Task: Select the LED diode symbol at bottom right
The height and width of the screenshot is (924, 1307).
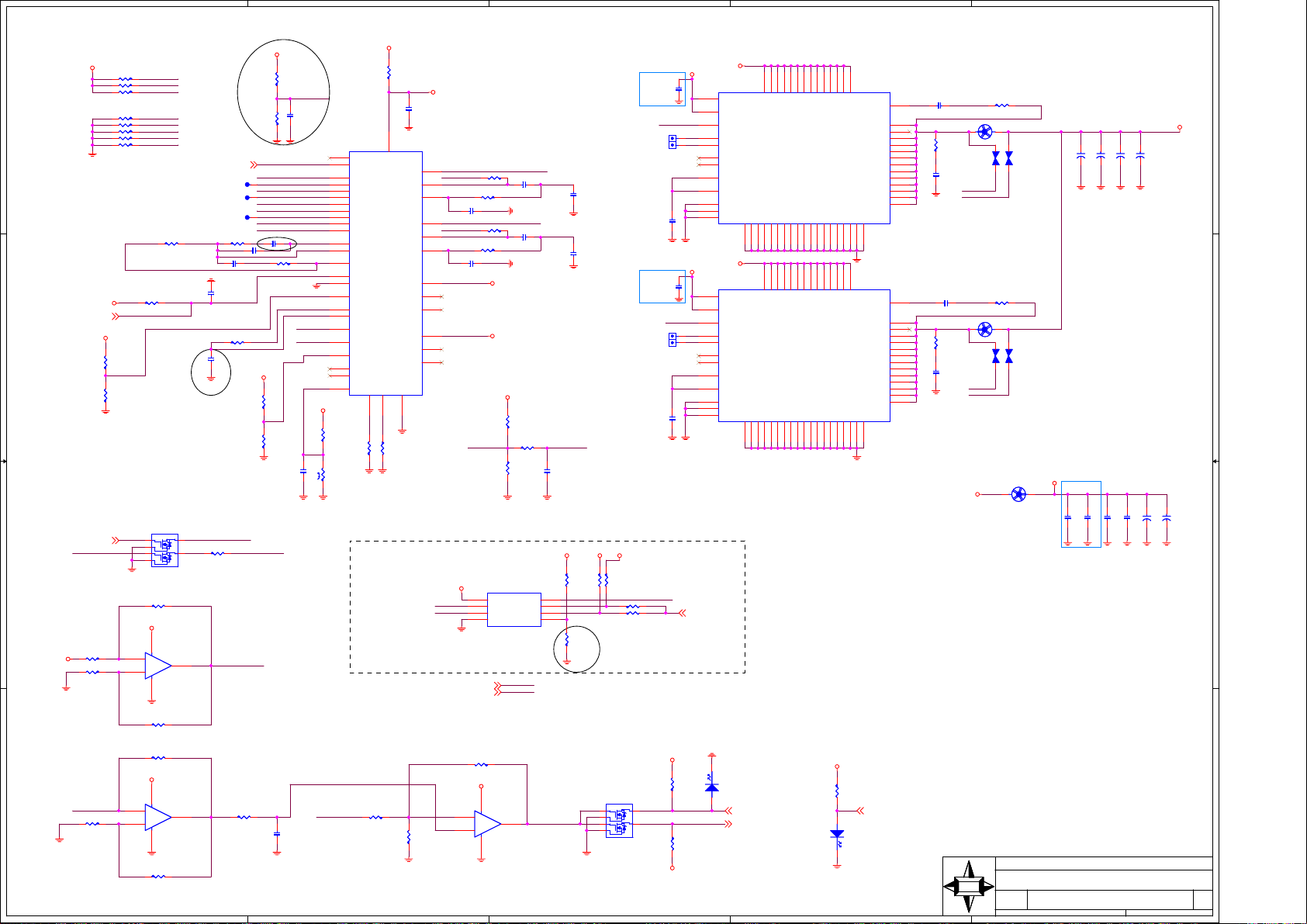Action: pyautogui.click(x=837, y=835)
